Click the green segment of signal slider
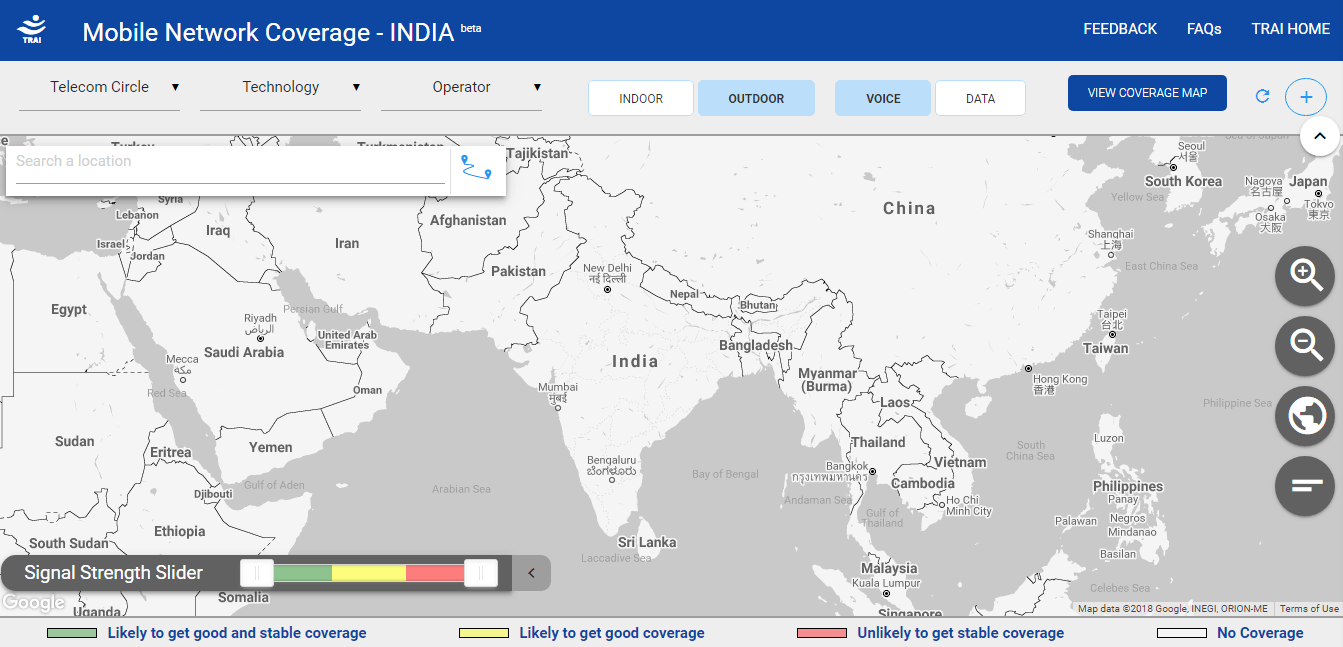 (x=302, y=573)
